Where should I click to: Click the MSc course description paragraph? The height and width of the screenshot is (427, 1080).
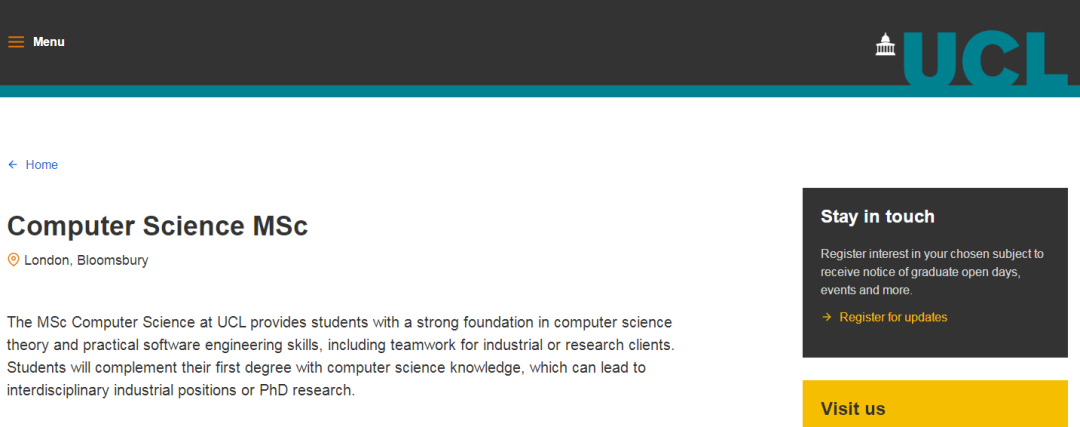[x=340, y=356]
